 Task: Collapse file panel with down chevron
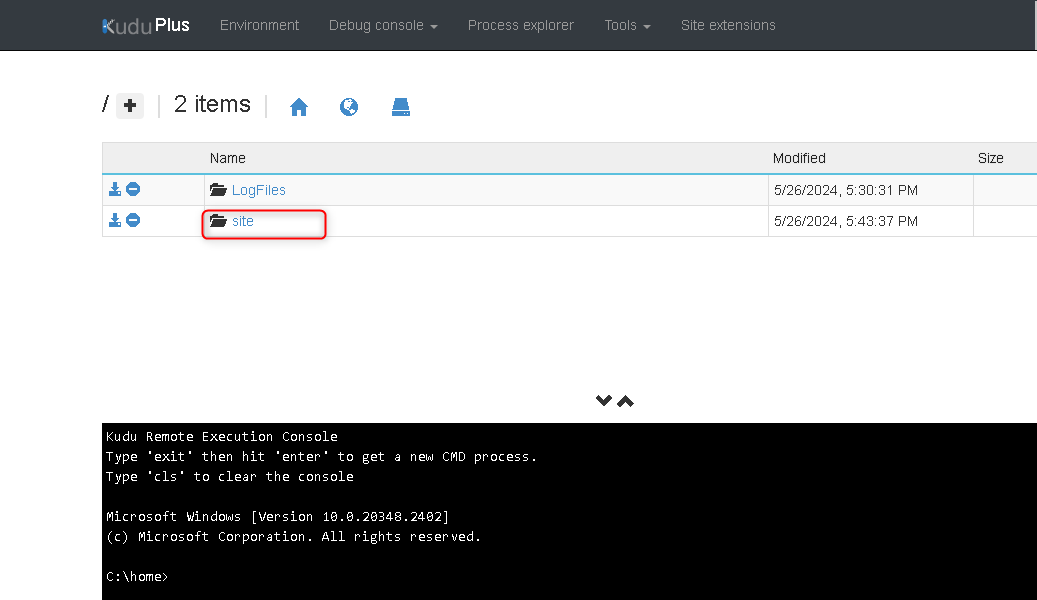tap(604, 401)
